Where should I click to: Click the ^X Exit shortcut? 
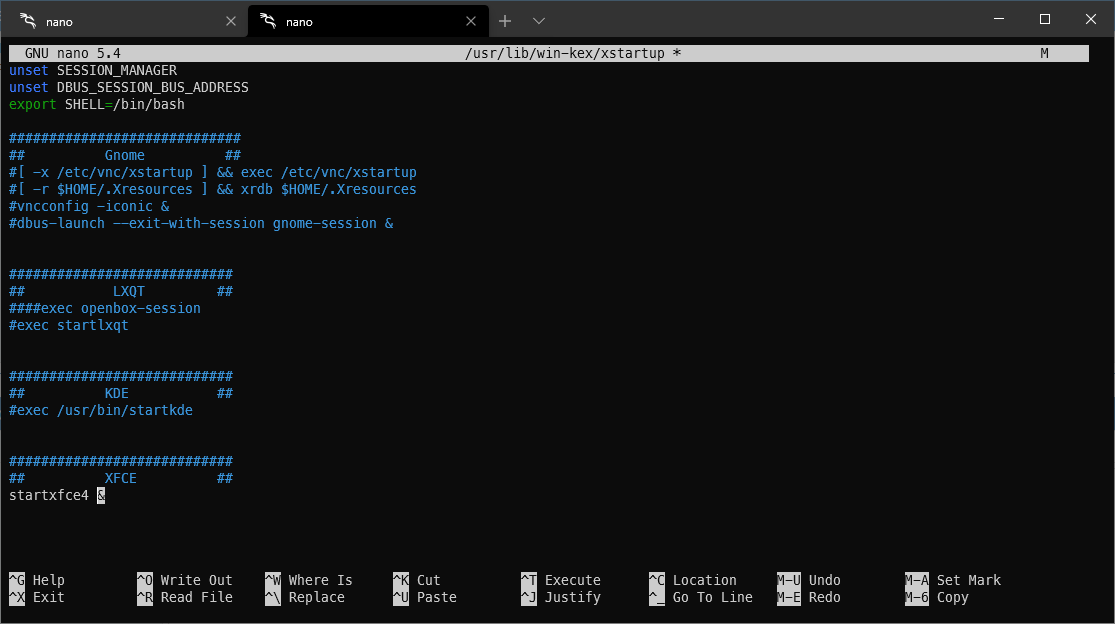click(x=37, y=597)
